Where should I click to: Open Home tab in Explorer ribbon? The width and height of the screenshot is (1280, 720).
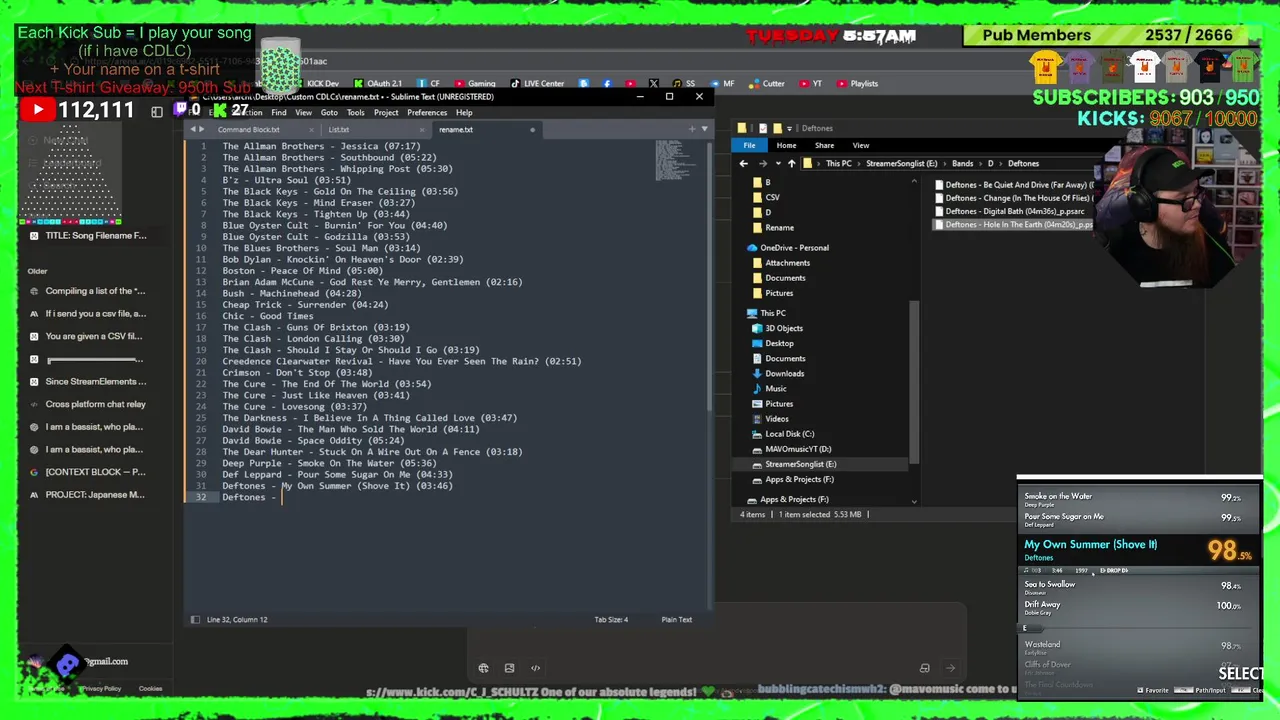click(x=786, y=146)
